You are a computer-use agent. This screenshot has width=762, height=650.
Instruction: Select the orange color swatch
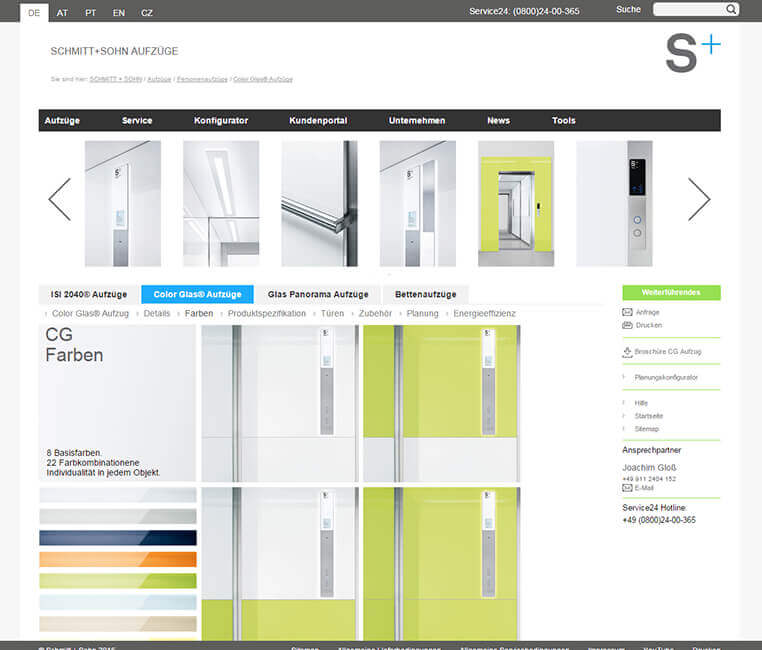(x=118, y=559)
